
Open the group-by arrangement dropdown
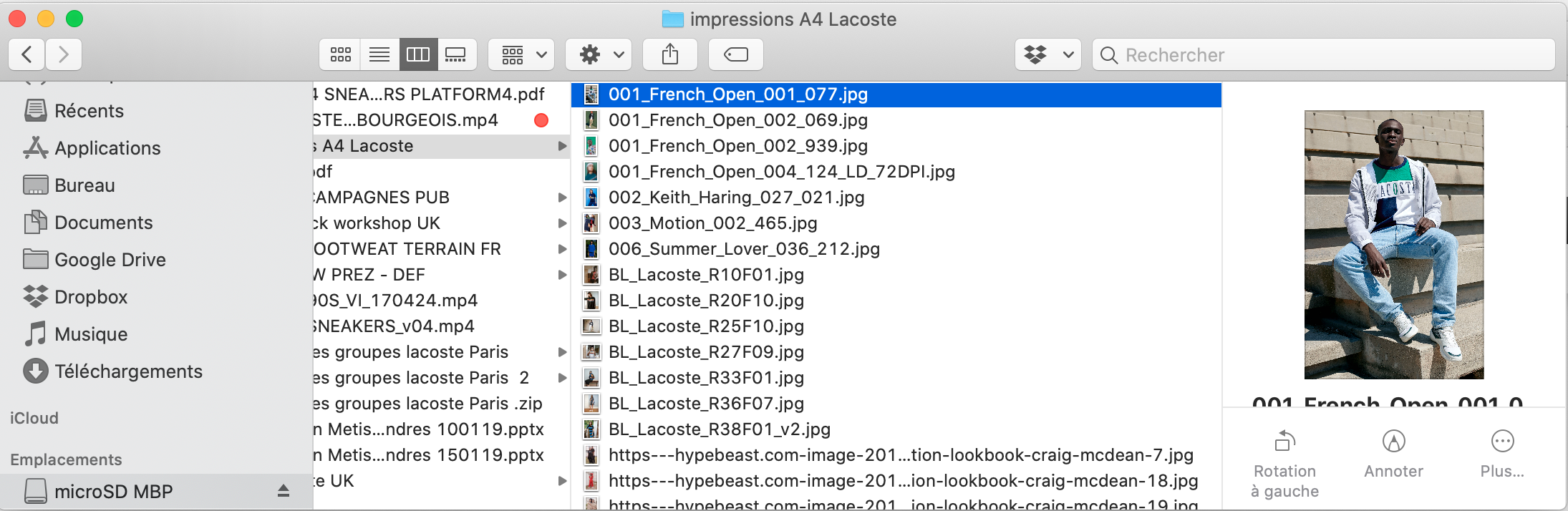coord(521,54)
